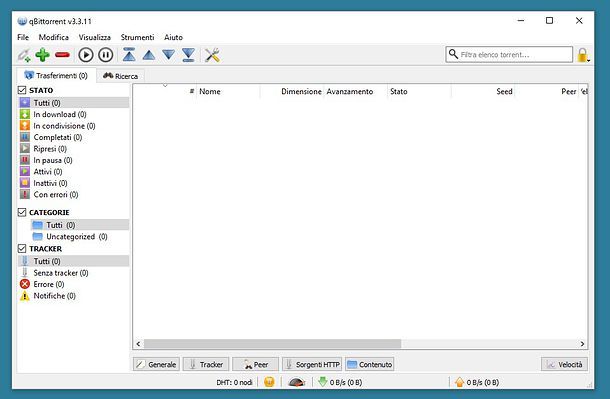Viewport: 610px width, 399px height.
Task: Open the Strumenti menu
Action: (x=137, y=37)
